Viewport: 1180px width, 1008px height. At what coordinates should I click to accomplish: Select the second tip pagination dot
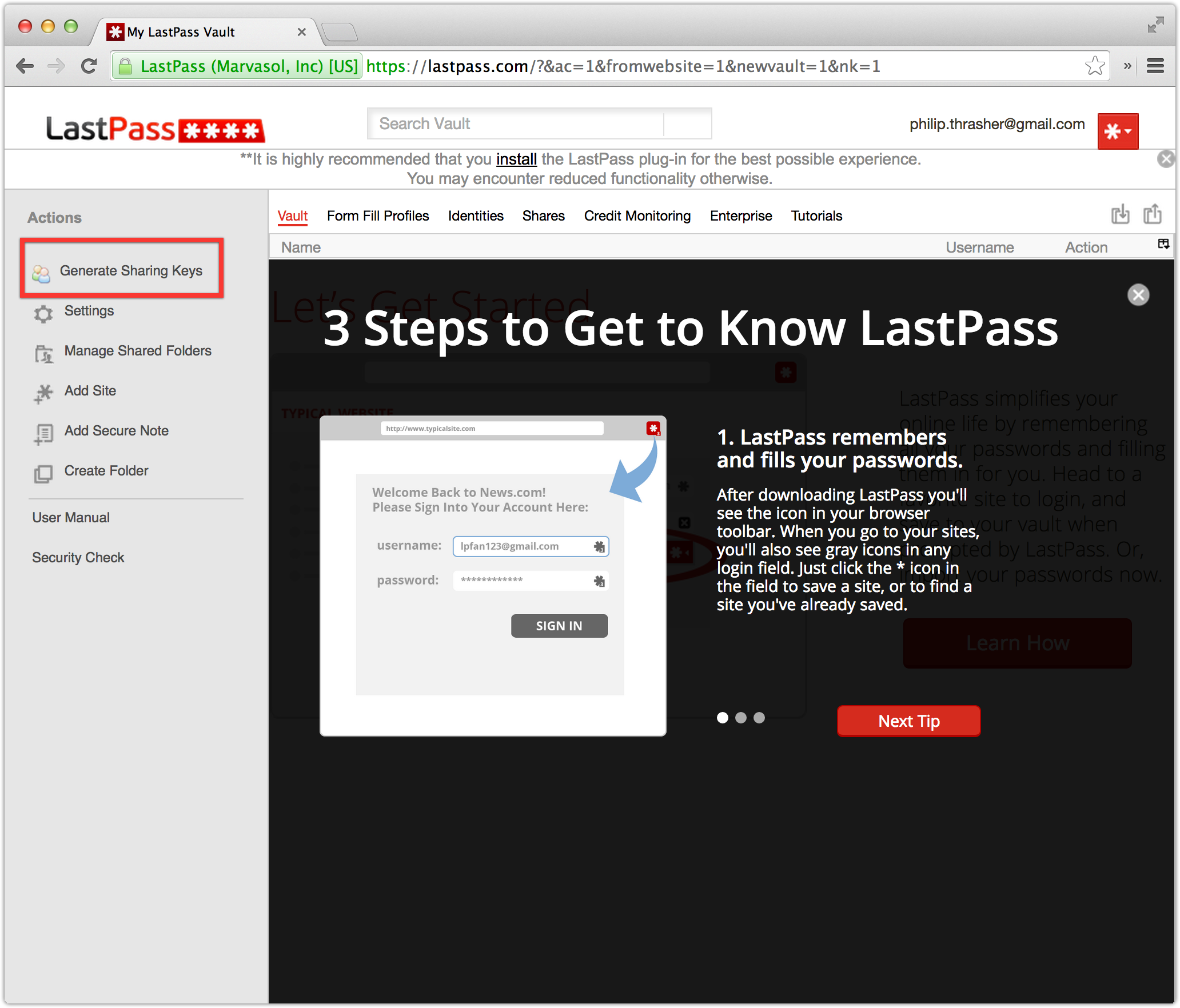(741, 718)
